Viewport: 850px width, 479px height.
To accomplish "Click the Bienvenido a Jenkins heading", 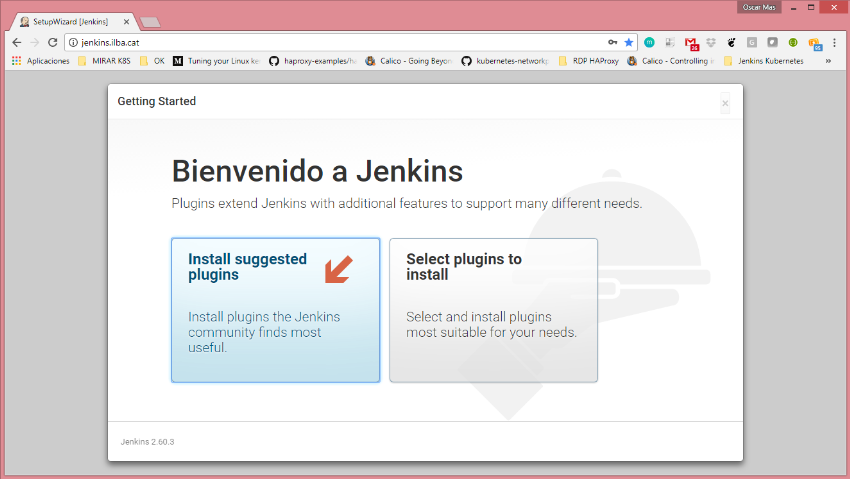I will [x=317, y=171].
